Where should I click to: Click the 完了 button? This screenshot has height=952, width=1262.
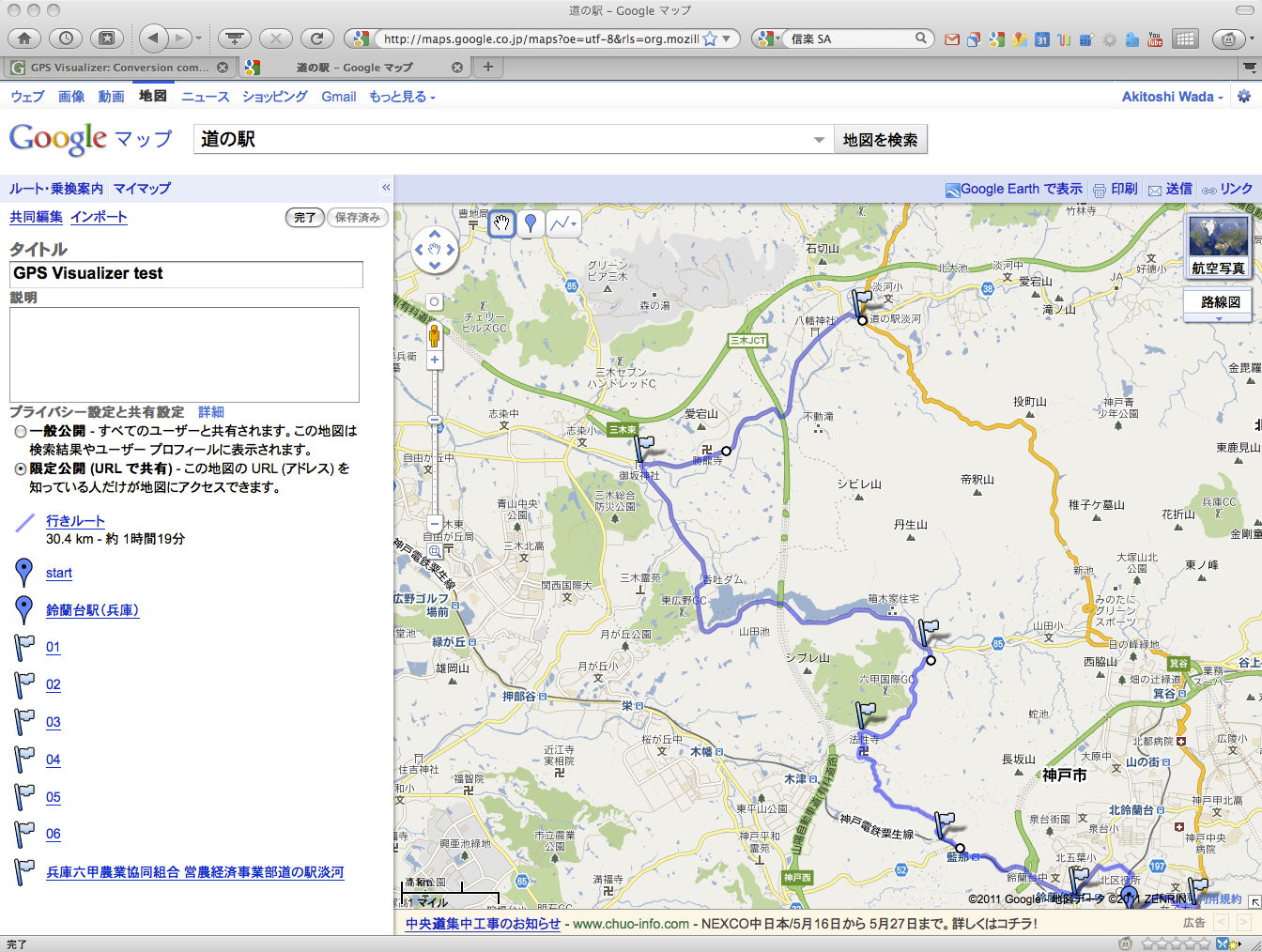point(305,217)
